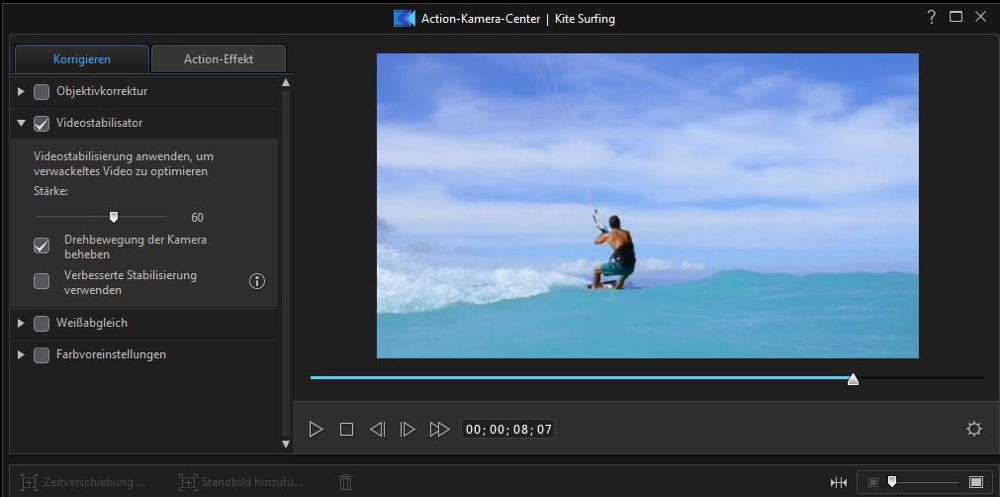Enable Verbesserte Stabilisierung verwenden checkbox

coord(42,281)
